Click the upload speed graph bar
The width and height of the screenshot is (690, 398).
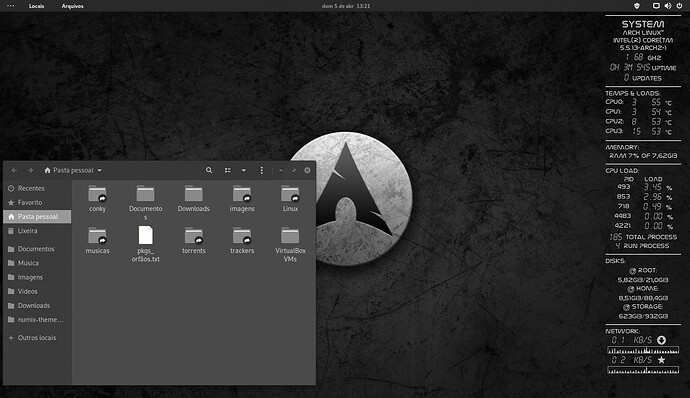click(643, 370)
